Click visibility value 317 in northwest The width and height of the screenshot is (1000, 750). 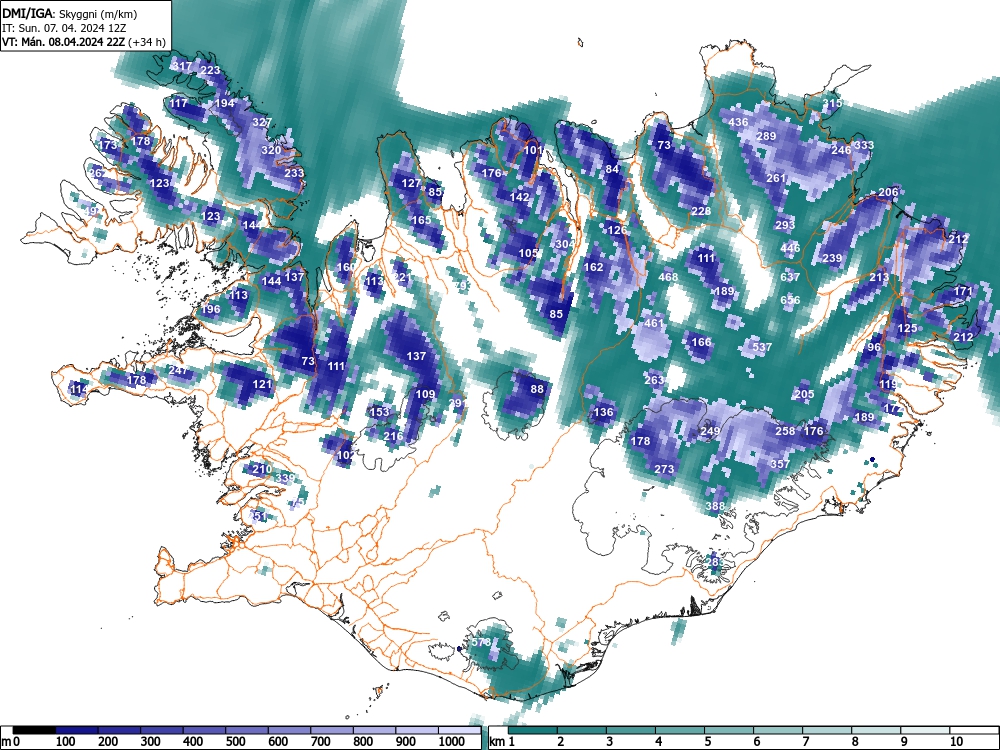[x=182, y=66]
